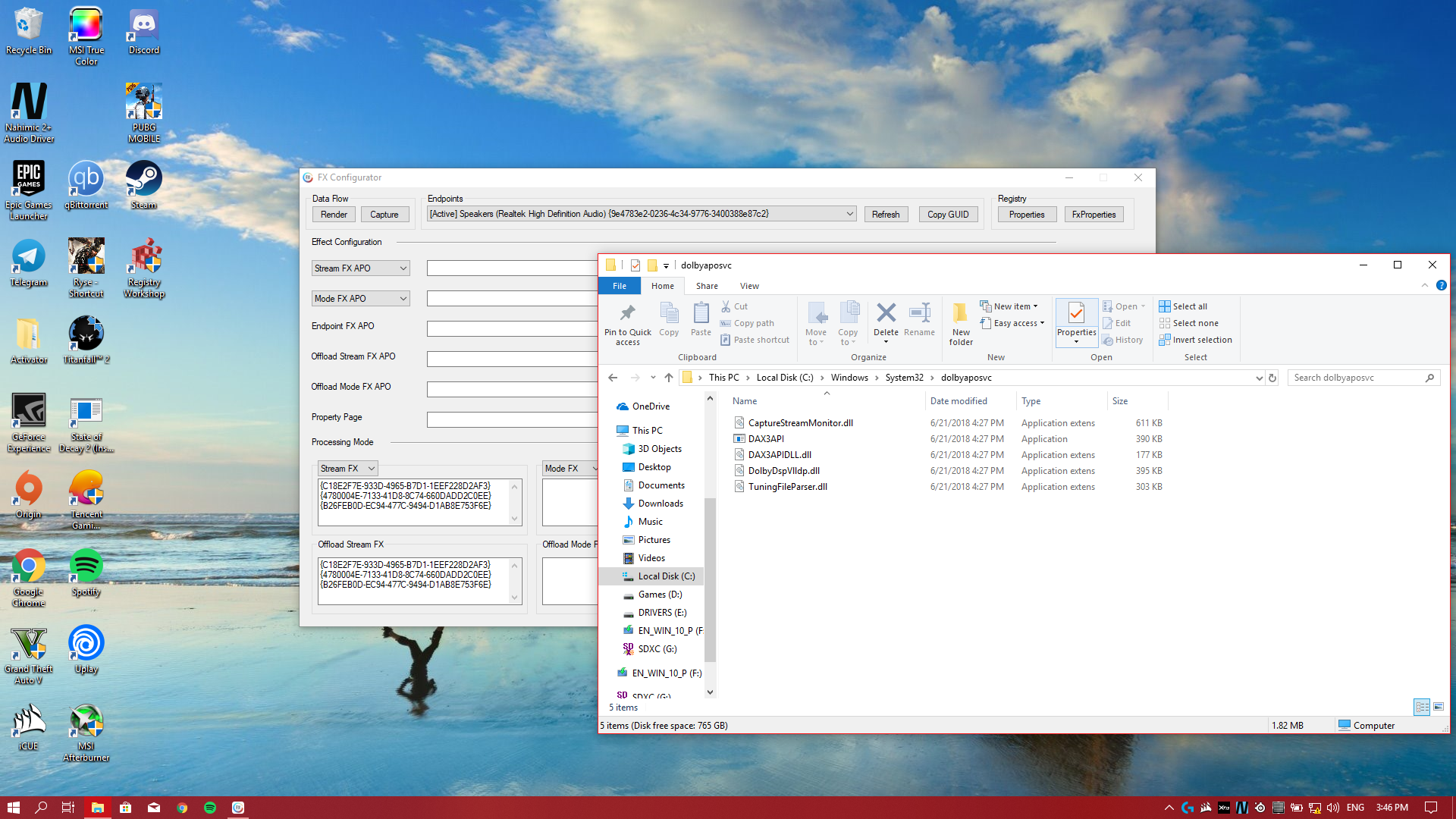The image size is (1456, 819).
Task: Click Invert selection in ribbon
Action: 1195,340
